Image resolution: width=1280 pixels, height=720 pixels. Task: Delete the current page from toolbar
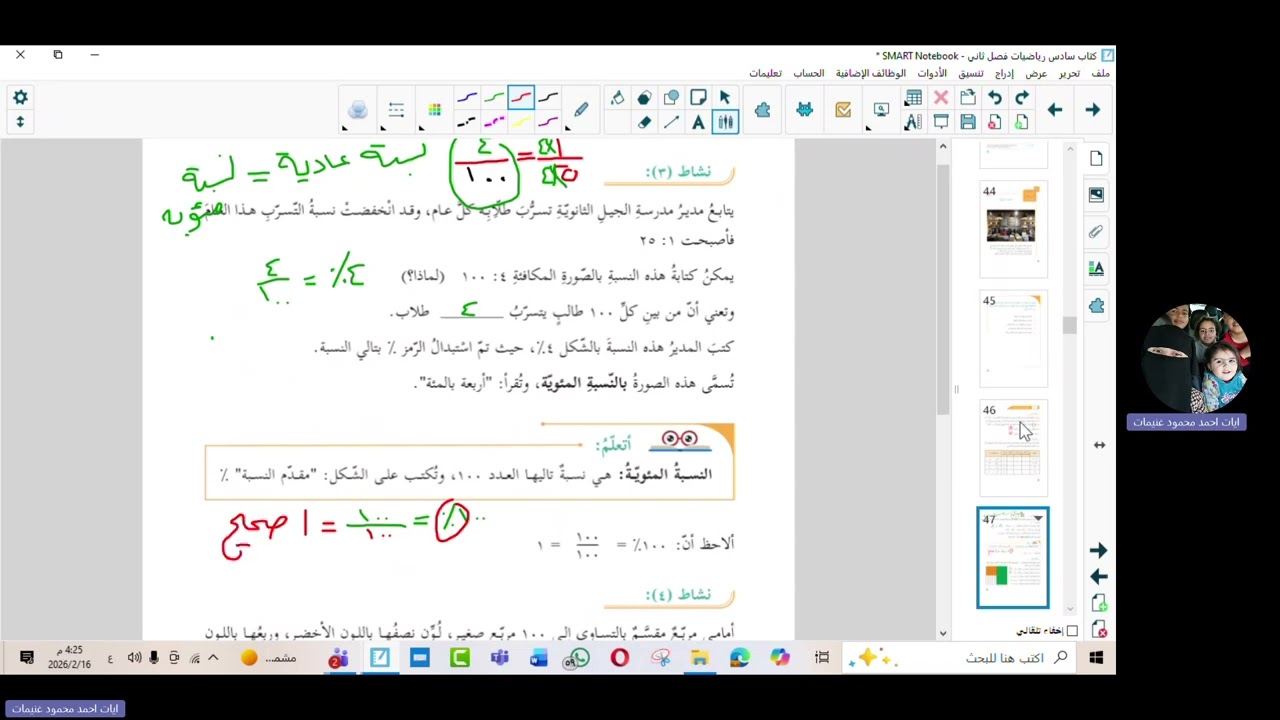995,122
